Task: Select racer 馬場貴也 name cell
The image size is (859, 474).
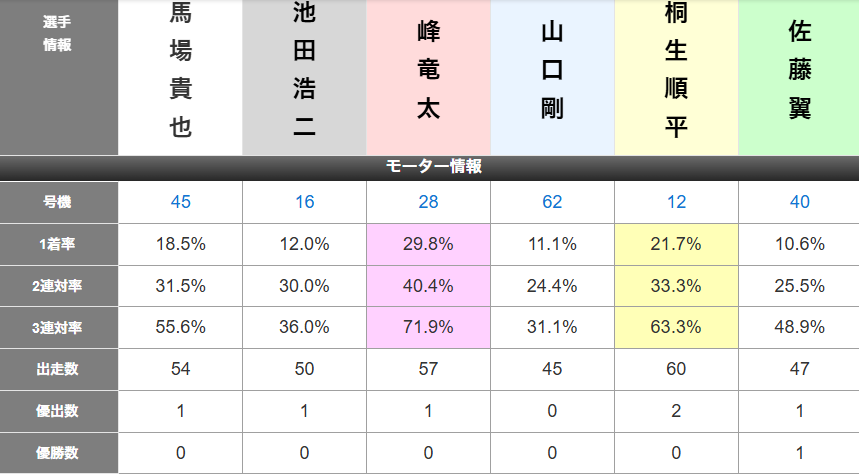Action: click(180, 77)
